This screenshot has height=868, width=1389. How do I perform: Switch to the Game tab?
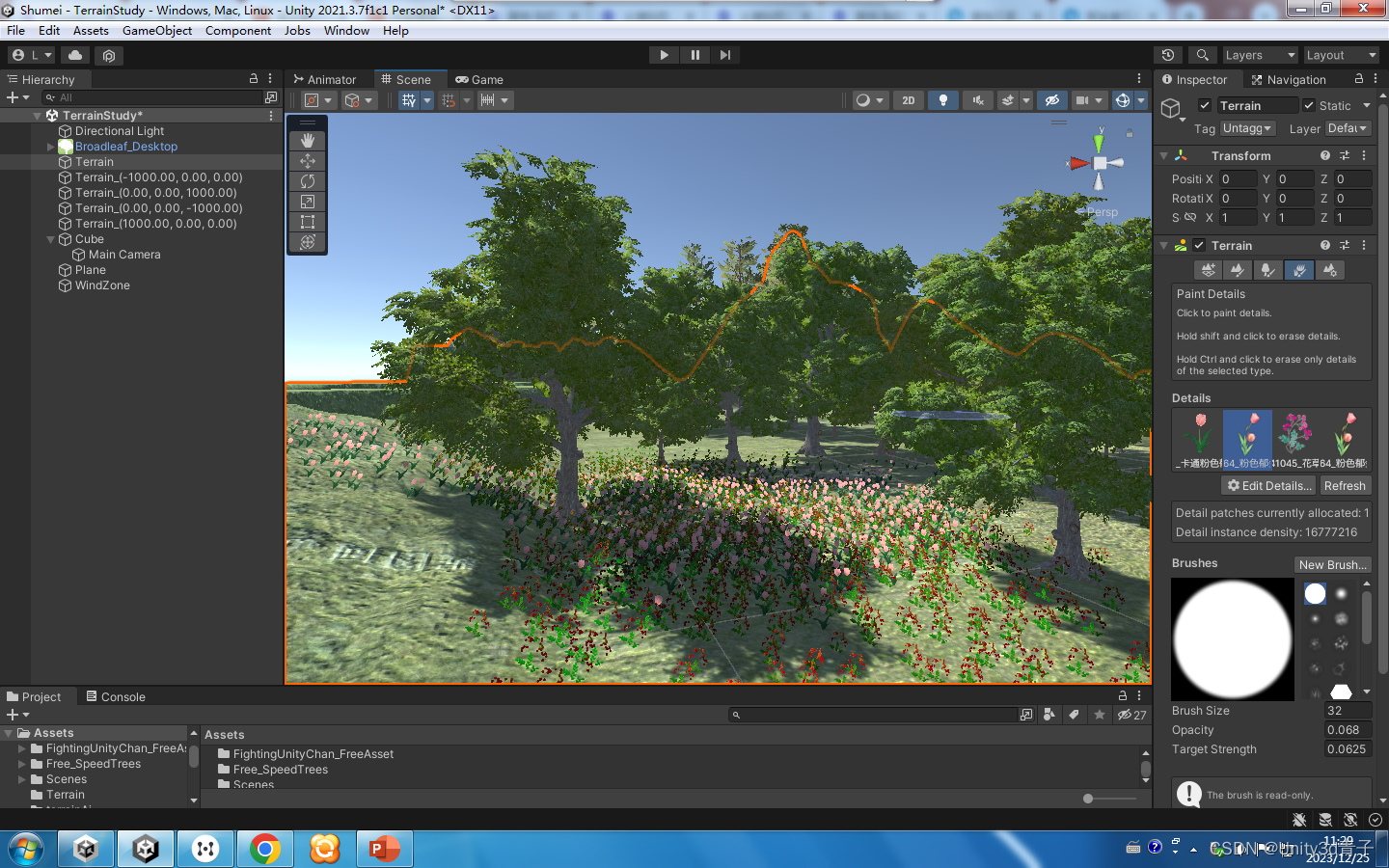pyautogui.click(x=479, y=79)
